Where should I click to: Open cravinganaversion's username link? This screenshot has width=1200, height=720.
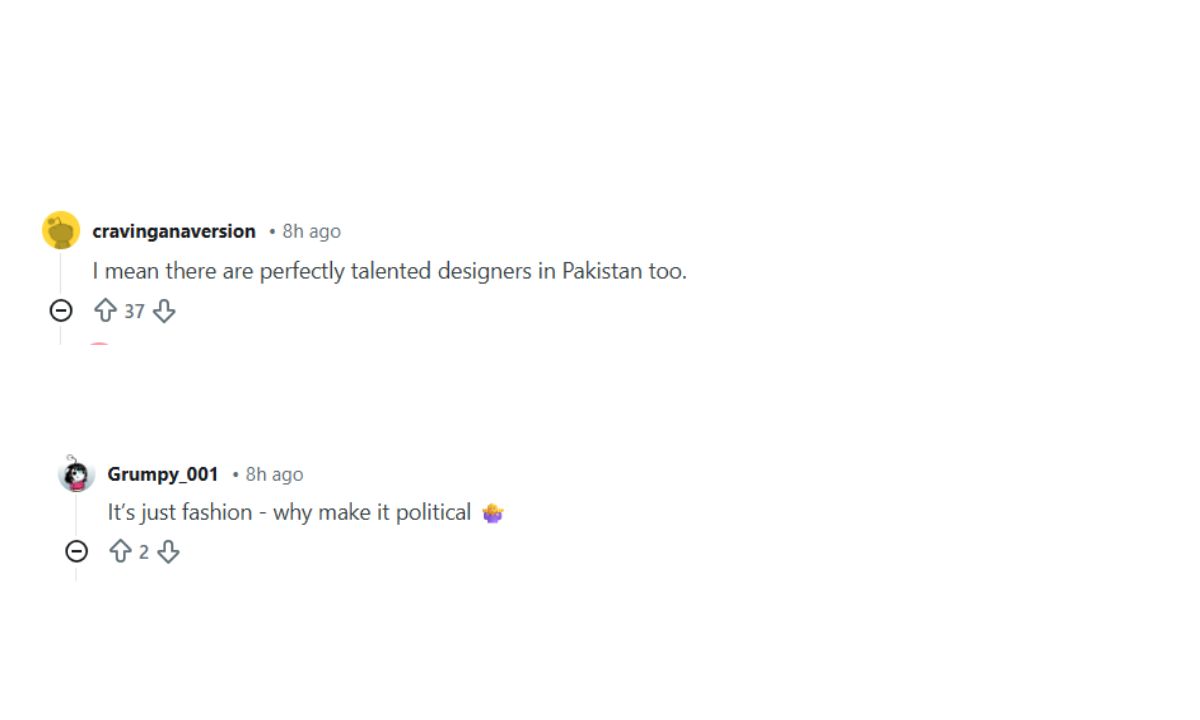174,230
